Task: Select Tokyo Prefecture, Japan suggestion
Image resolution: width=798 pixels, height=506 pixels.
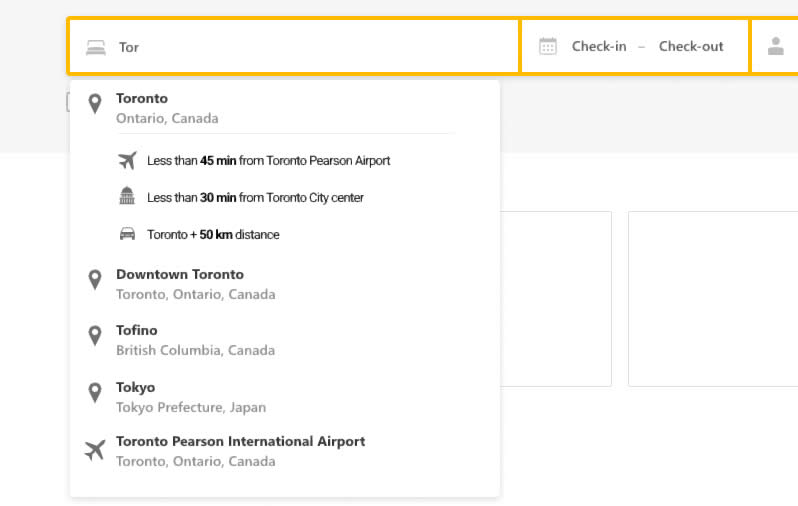Action: click(x=190, y=397)
